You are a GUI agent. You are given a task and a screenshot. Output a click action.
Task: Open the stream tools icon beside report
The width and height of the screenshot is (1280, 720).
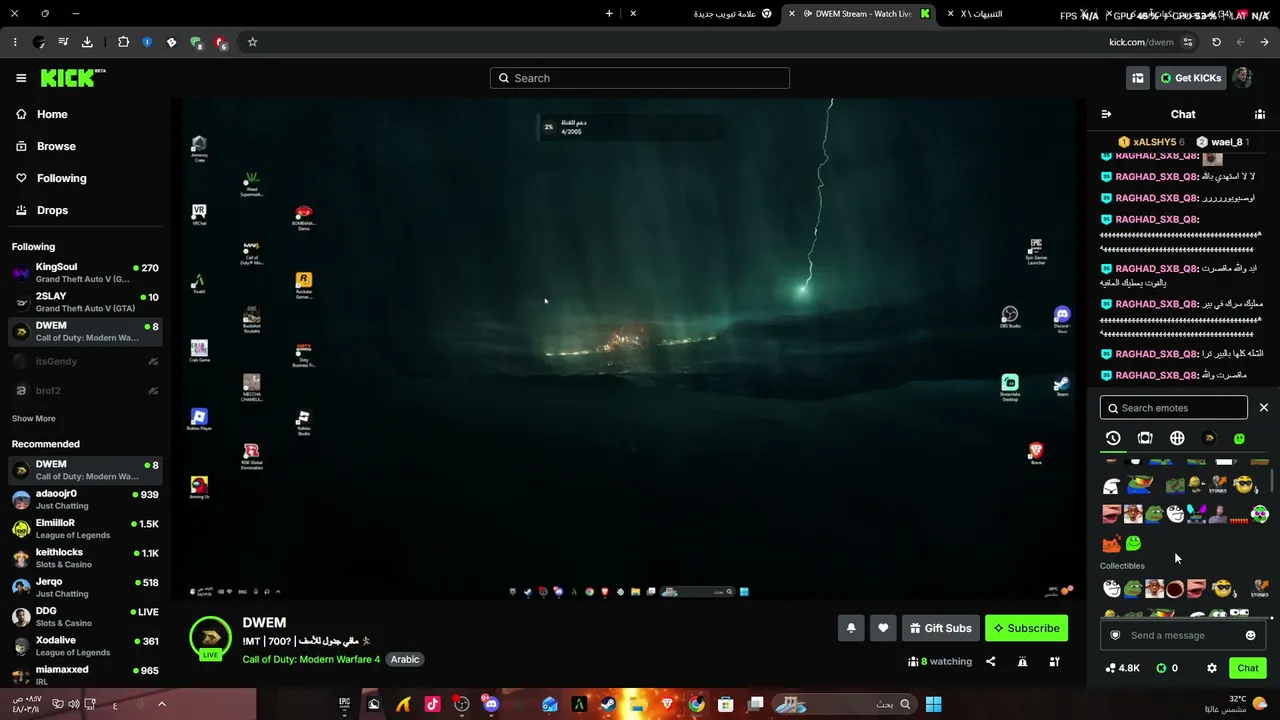1054,661
